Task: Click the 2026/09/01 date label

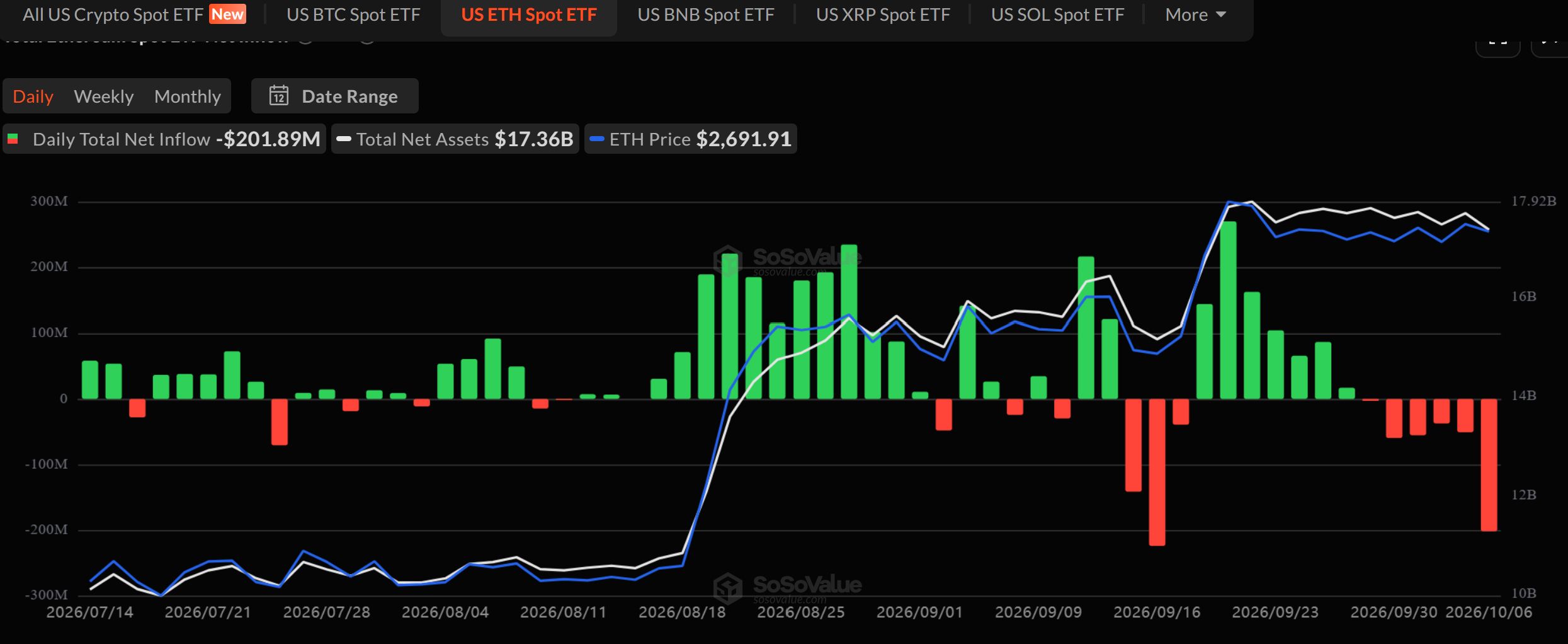Action: (x=919, y=612)
